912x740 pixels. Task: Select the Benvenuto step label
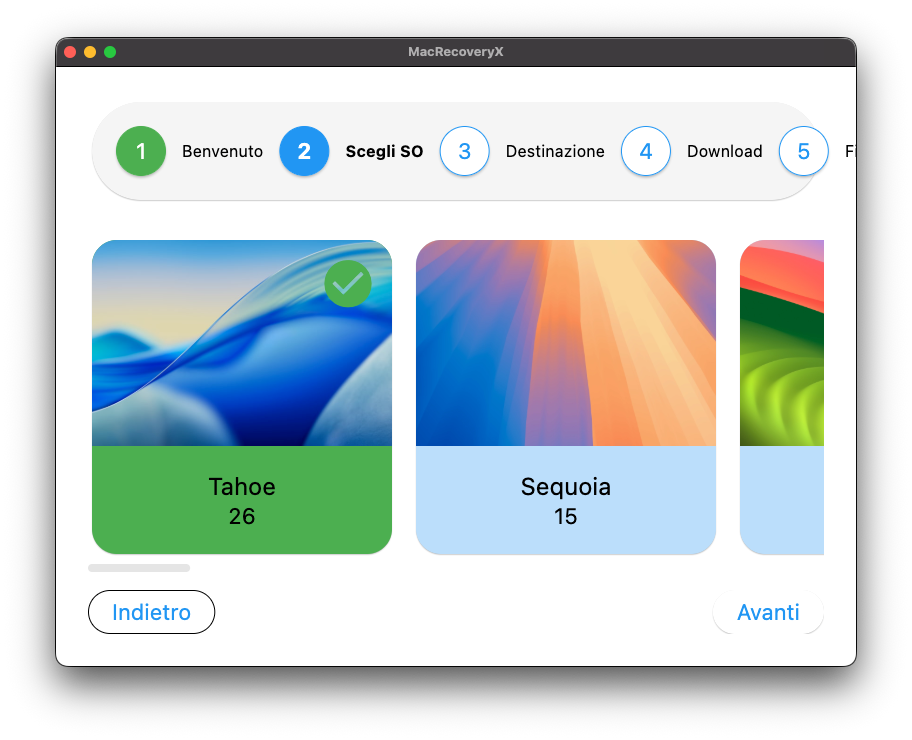[222, 151]
